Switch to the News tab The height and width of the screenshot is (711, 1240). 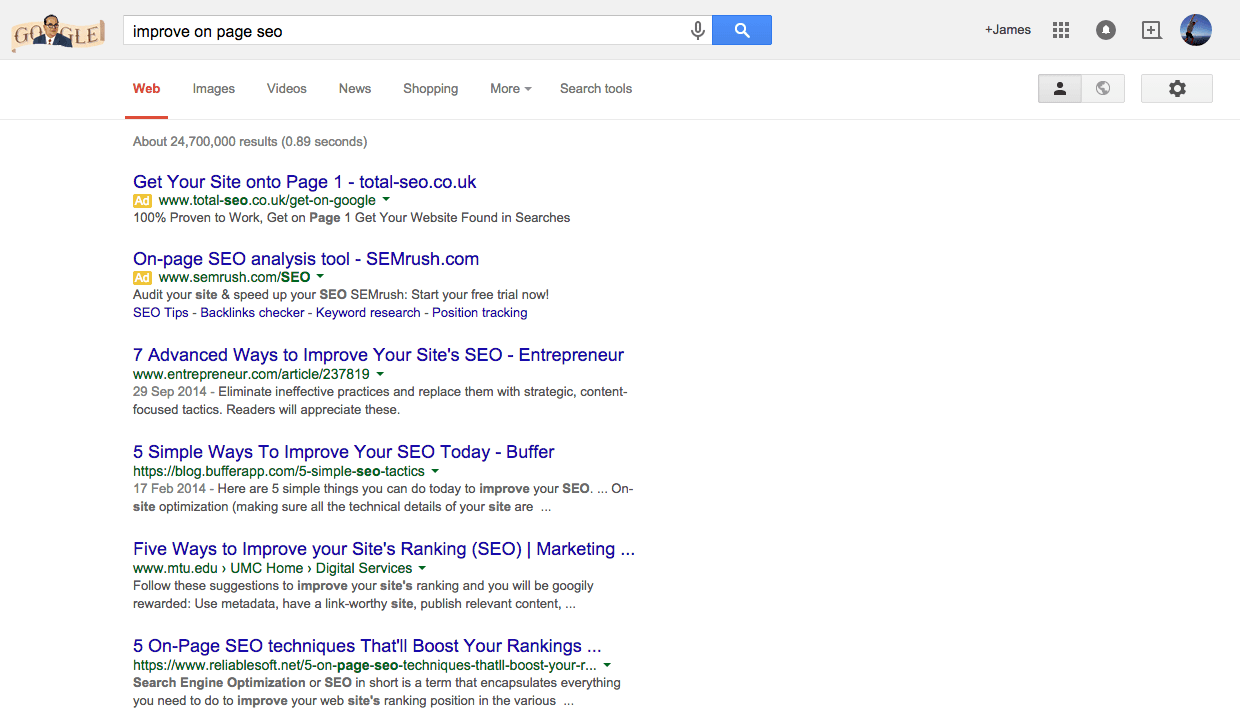tap(355, 88)
